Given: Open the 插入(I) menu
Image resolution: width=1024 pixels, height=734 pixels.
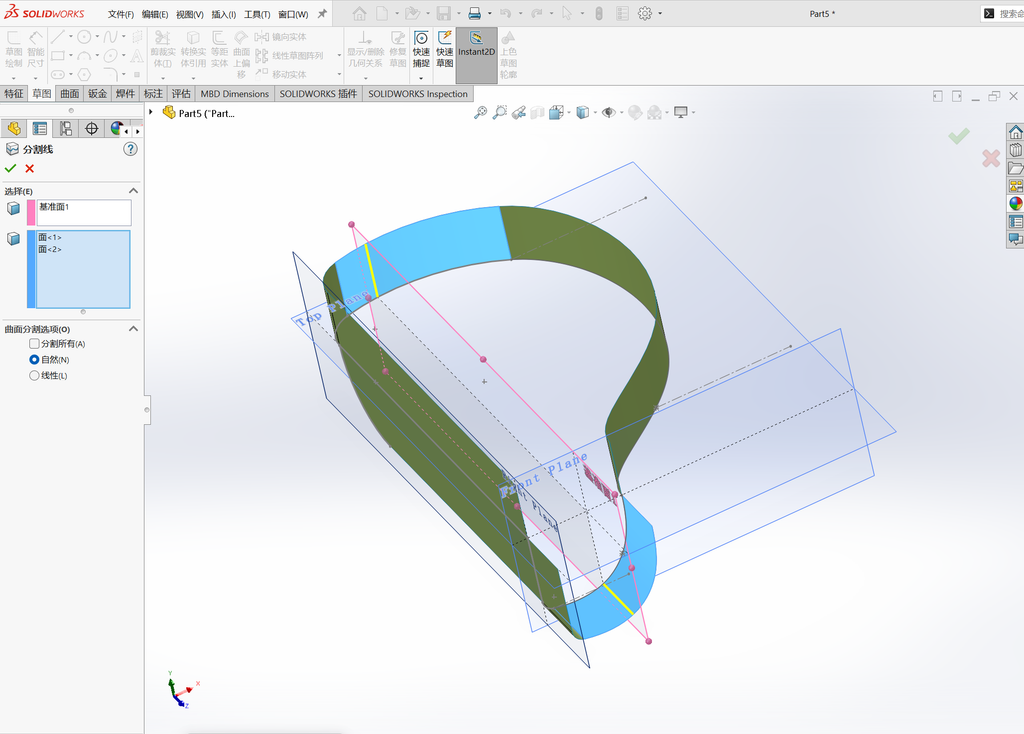Looking at the screenshot, I should (223, 14).
